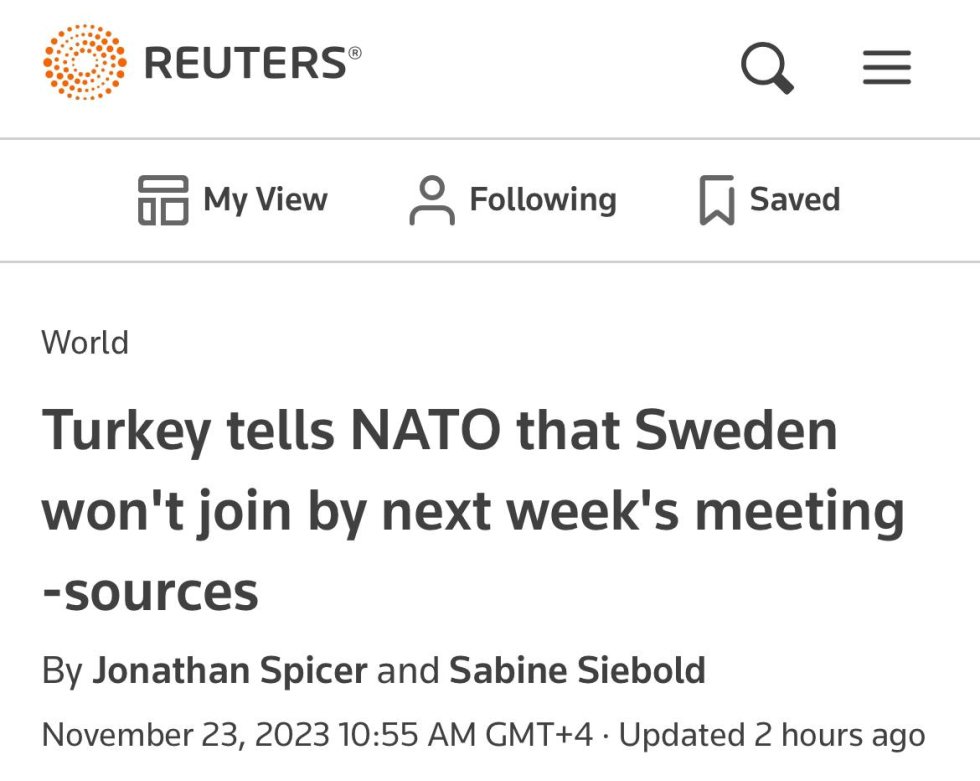
Task: Switch to the My View tab label
Action: [265, 200]
